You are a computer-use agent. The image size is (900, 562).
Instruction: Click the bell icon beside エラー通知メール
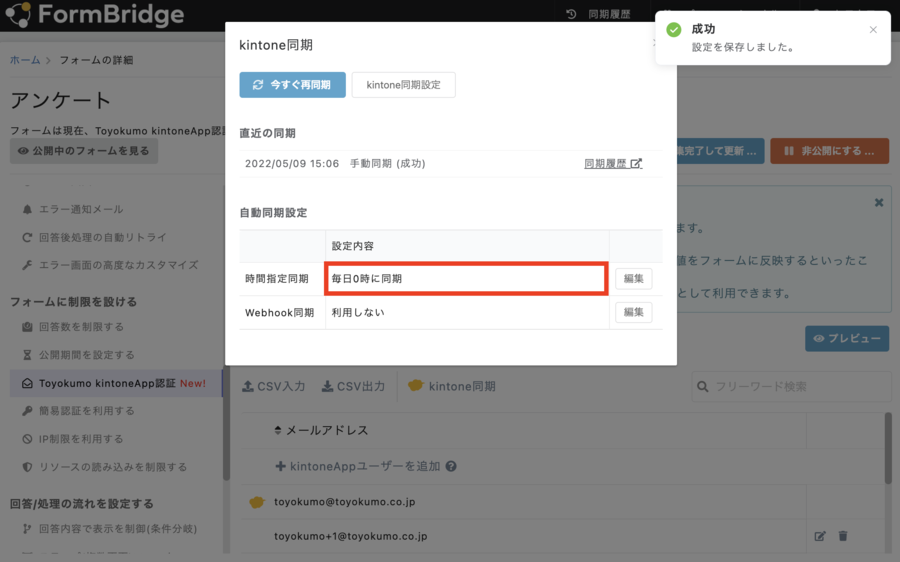pos(27,210)
